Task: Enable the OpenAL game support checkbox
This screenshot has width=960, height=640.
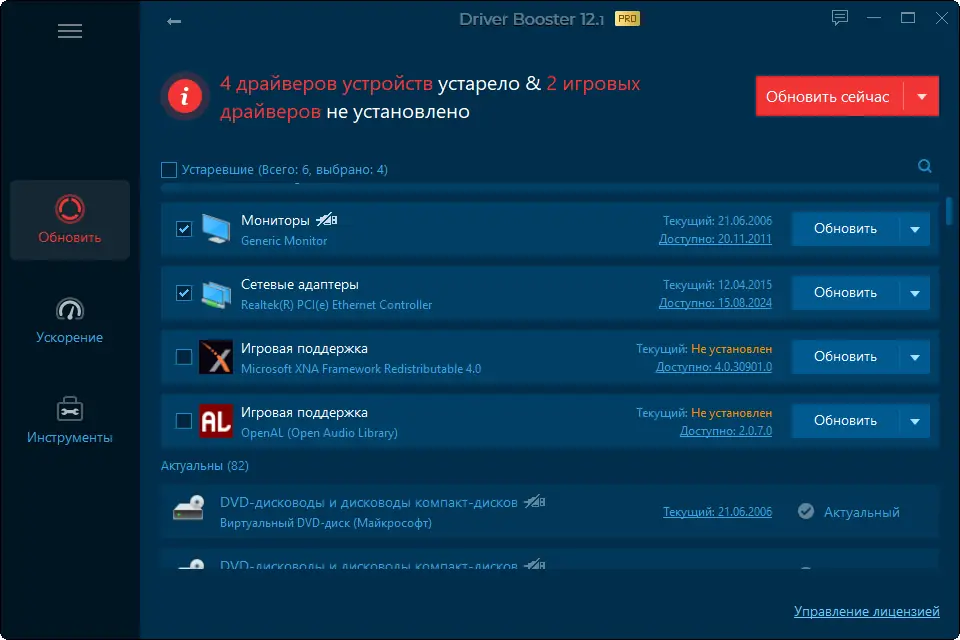Action: [x=183, y=421]
